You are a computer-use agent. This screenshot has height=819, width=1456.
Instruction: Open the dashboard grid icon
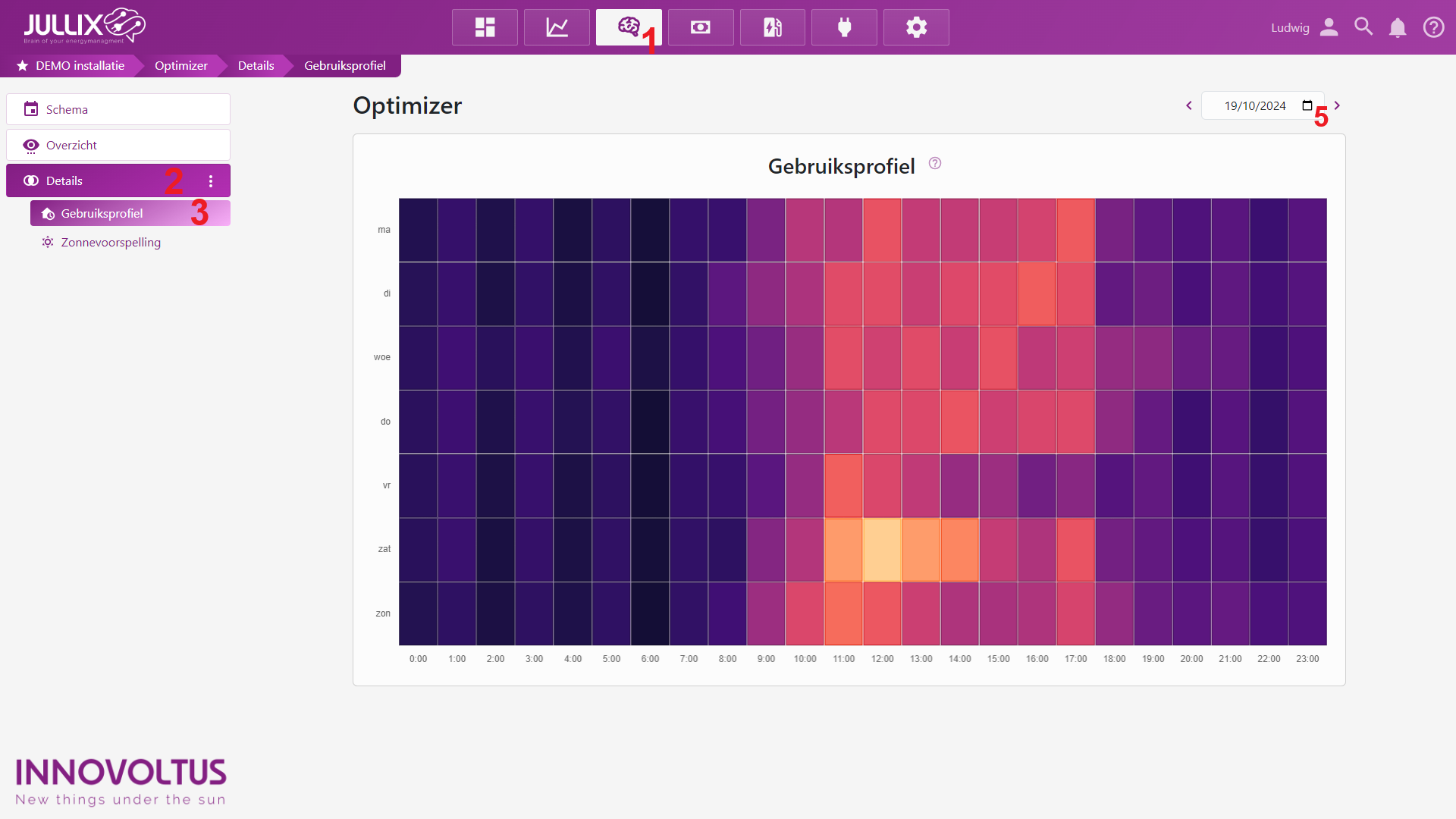pos(485,27)
